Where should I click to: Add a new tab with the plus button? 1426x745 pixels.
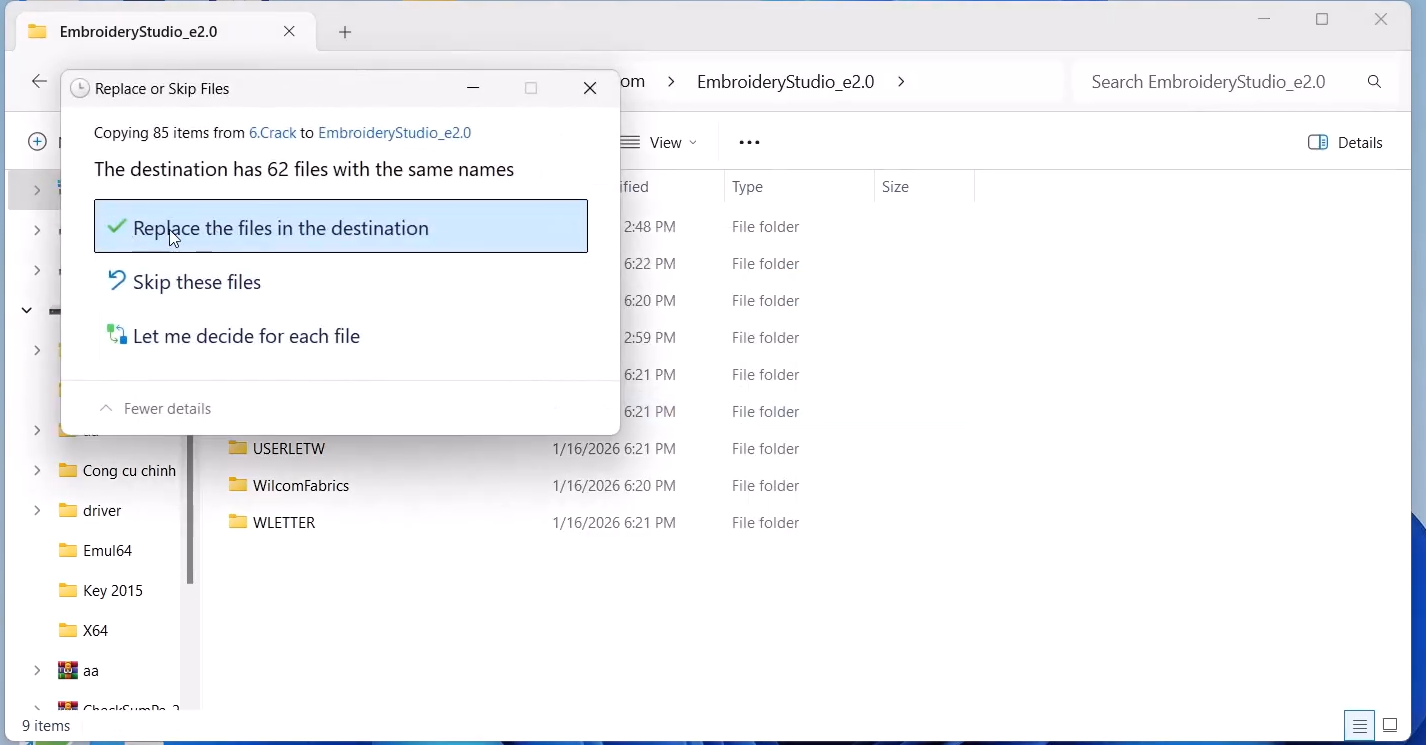(x=345, y=32)
